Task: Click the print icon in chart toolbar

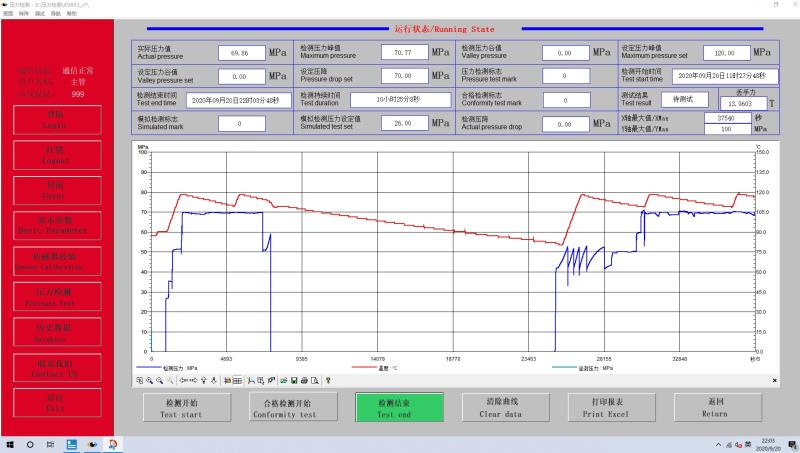Action: click(305, 380)
